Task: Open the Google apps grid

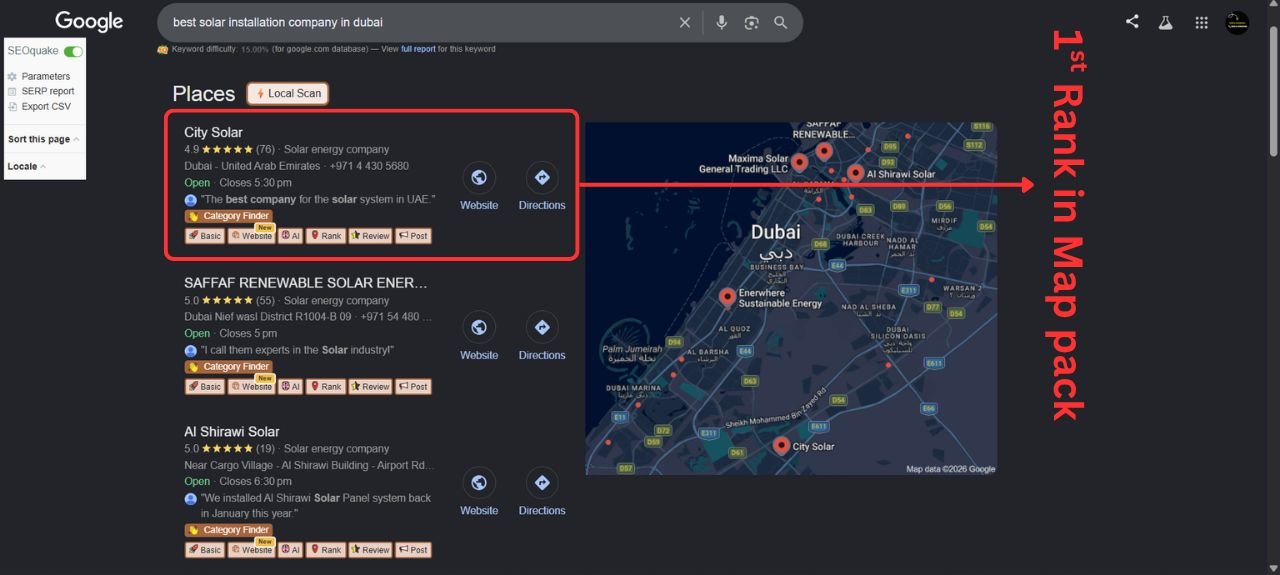Action: point(1202,22)
